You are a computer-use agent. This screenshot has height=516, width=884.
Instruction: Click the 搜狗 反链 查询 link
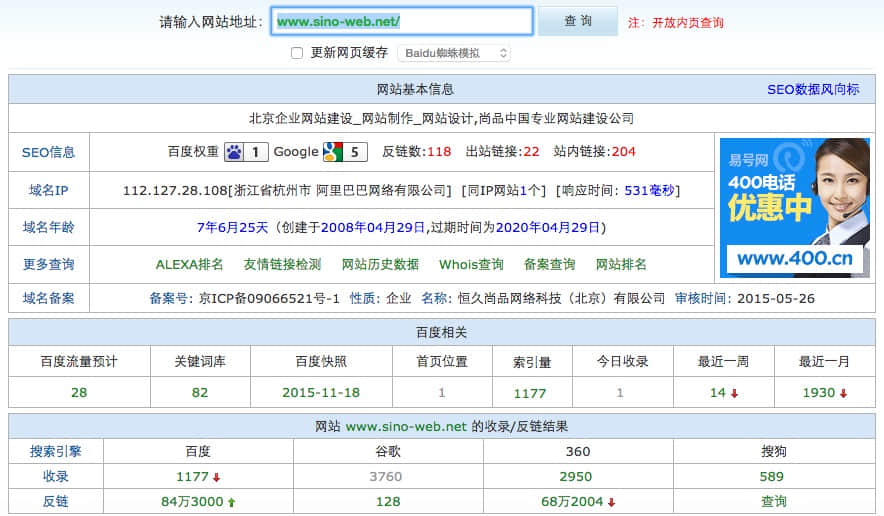coord(774,501)
